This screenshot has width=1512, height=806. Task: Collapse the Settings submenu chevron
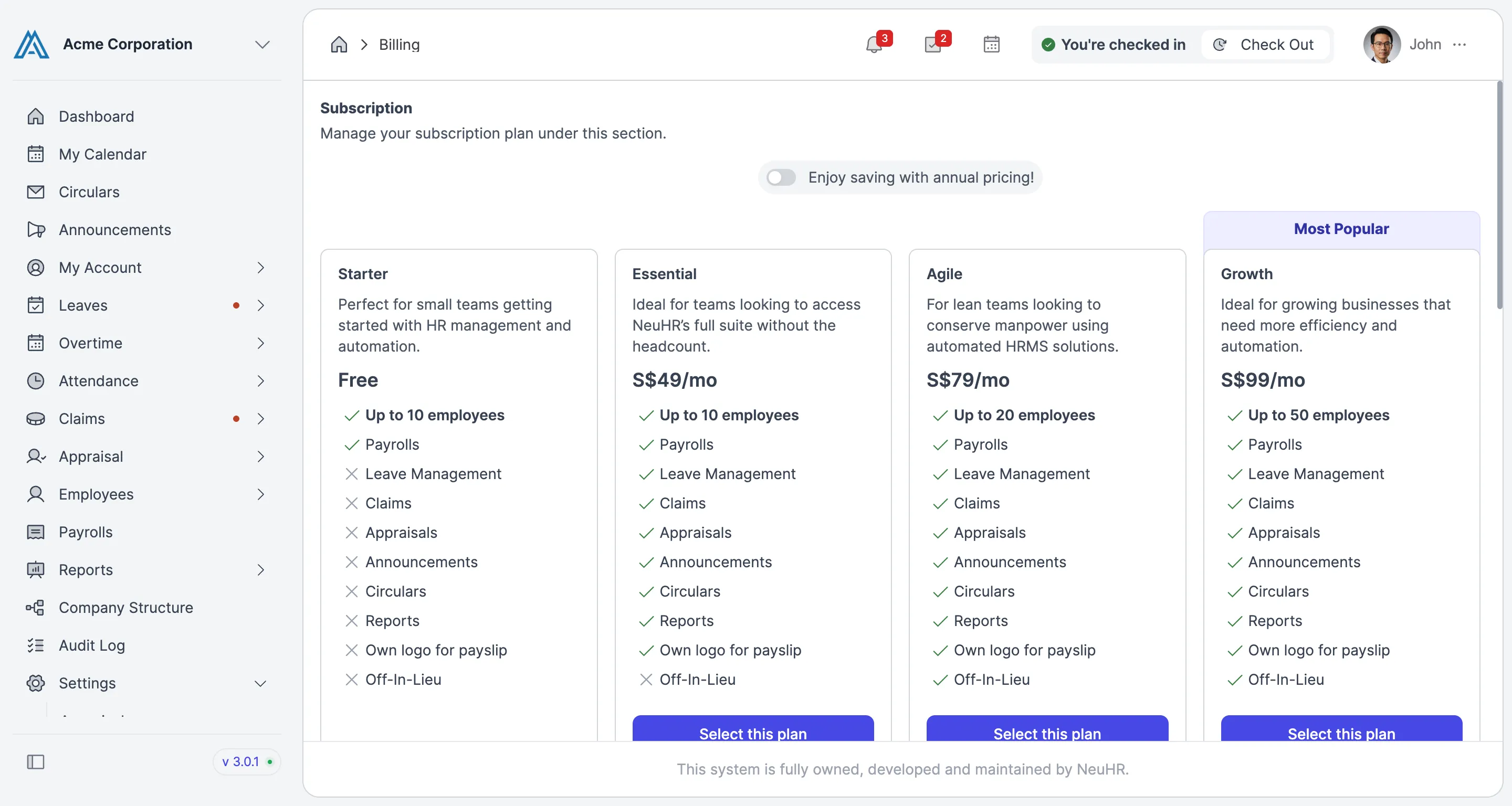260,683
